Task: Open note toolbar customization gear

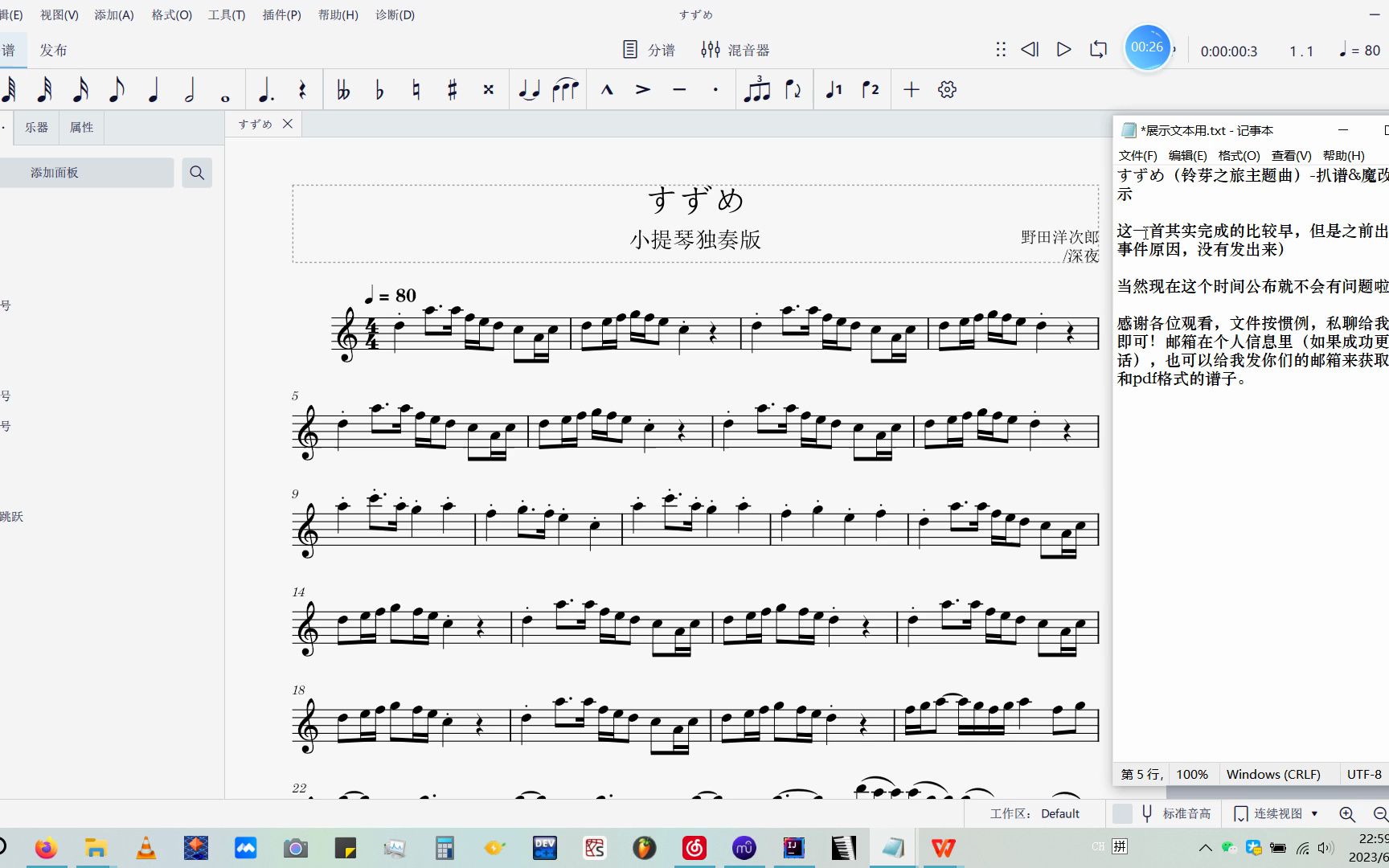Action: tap(947, 90)
